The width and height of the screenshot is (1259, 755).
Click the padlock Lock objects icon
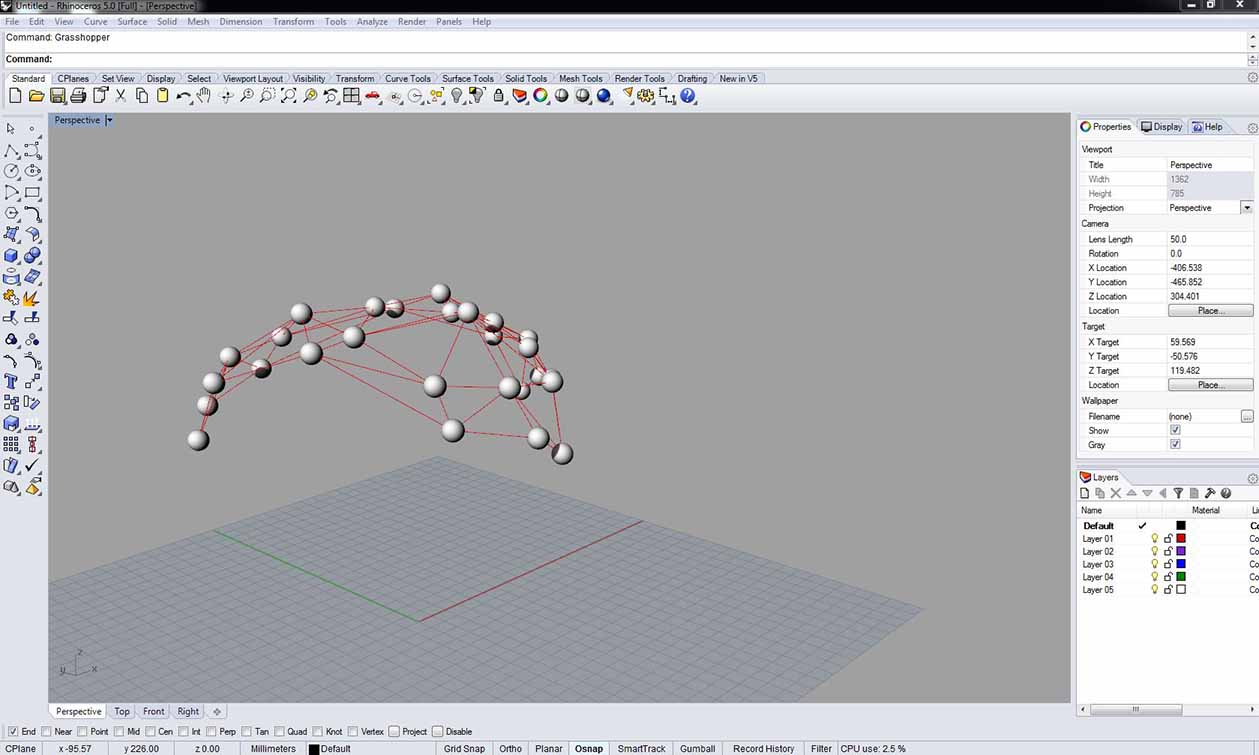click(499, 96)
